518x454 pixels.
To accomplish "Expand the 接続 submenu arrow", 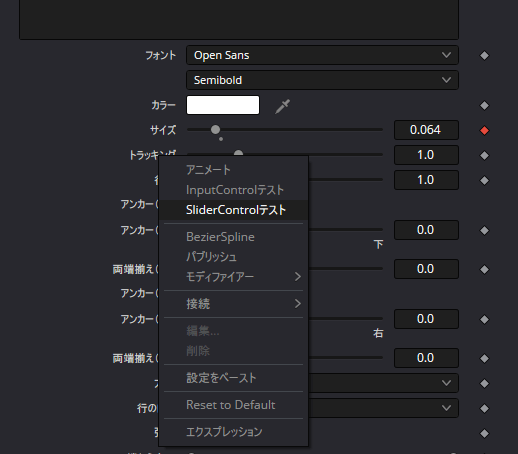I will (x=298, y=304).
